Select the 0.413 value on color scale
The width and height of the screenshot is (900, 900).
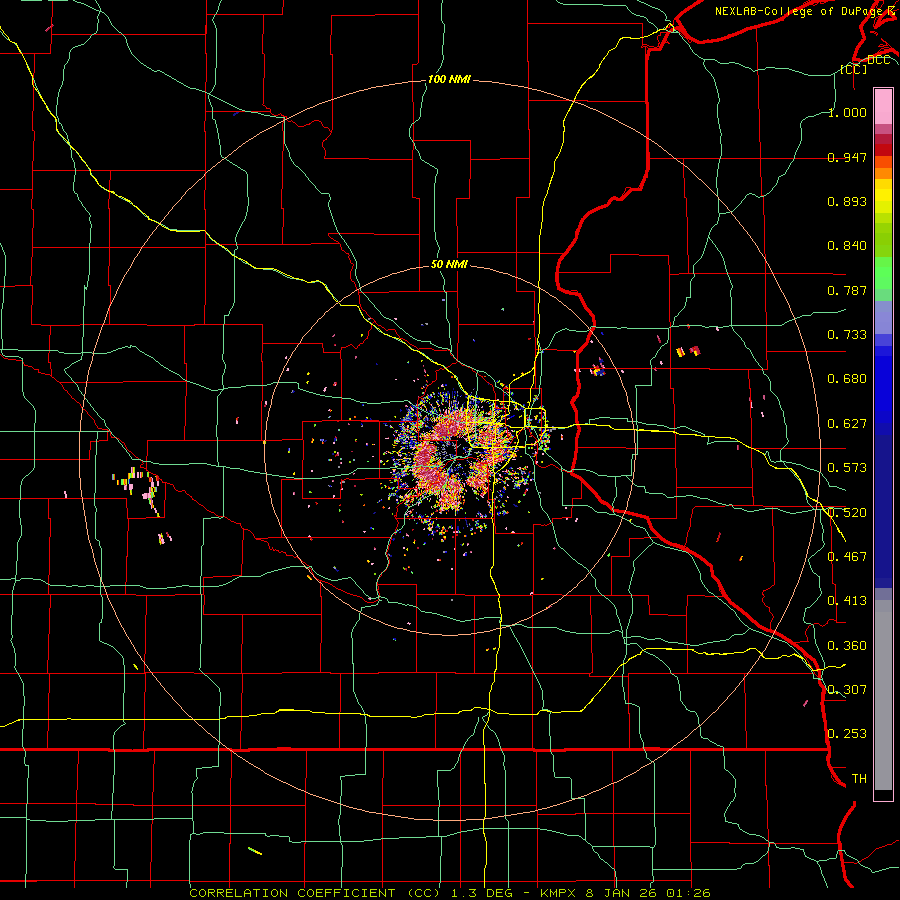point(847,601)
